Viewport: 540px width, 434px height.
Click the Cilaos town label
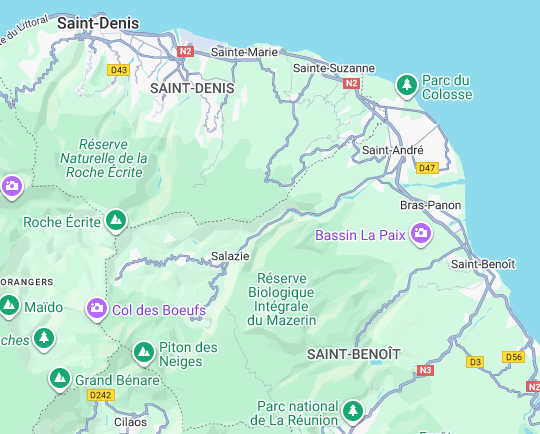(x=131, y=422)
